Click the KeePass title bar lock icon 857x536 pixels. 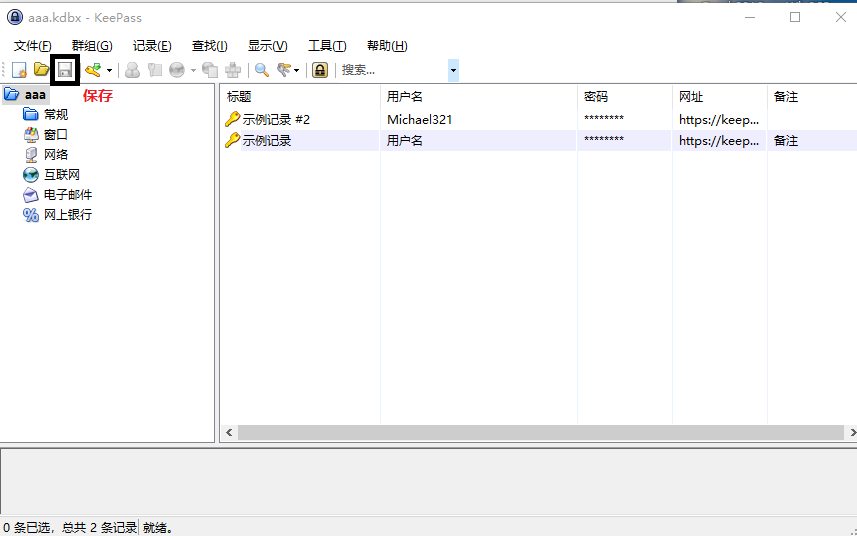click(15, 17)
